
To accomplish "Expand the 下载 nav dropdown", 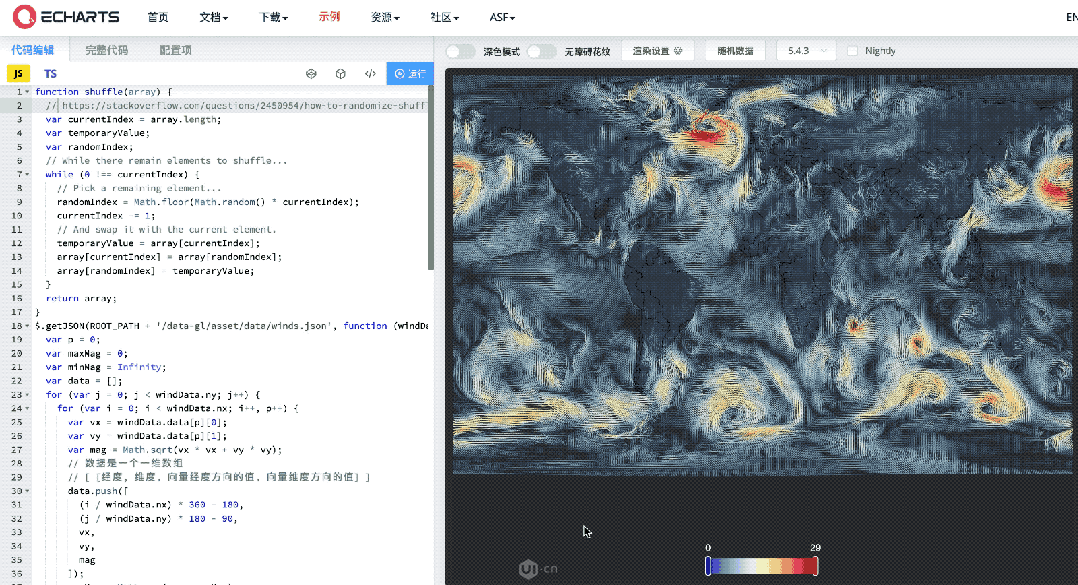I will (273, 17).
